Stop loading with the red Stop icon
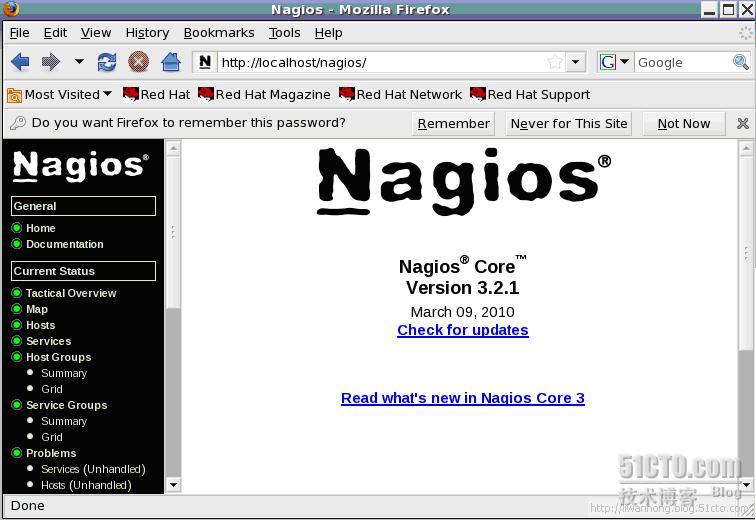The height and width of the screenshot is (520, 756). pos(138,62)
